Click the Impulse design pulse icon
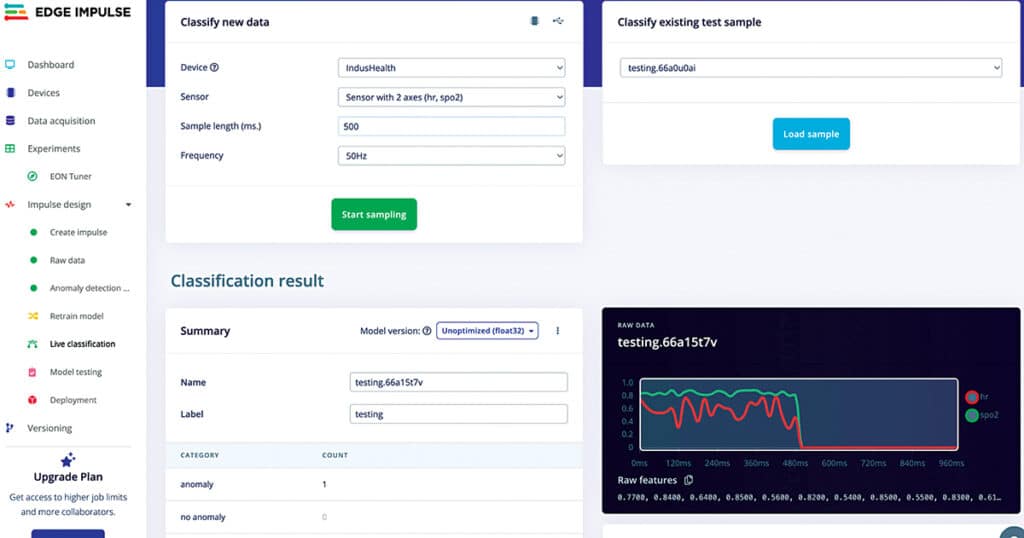Viewport: 1024px width, 538px height. pos(10,204)
